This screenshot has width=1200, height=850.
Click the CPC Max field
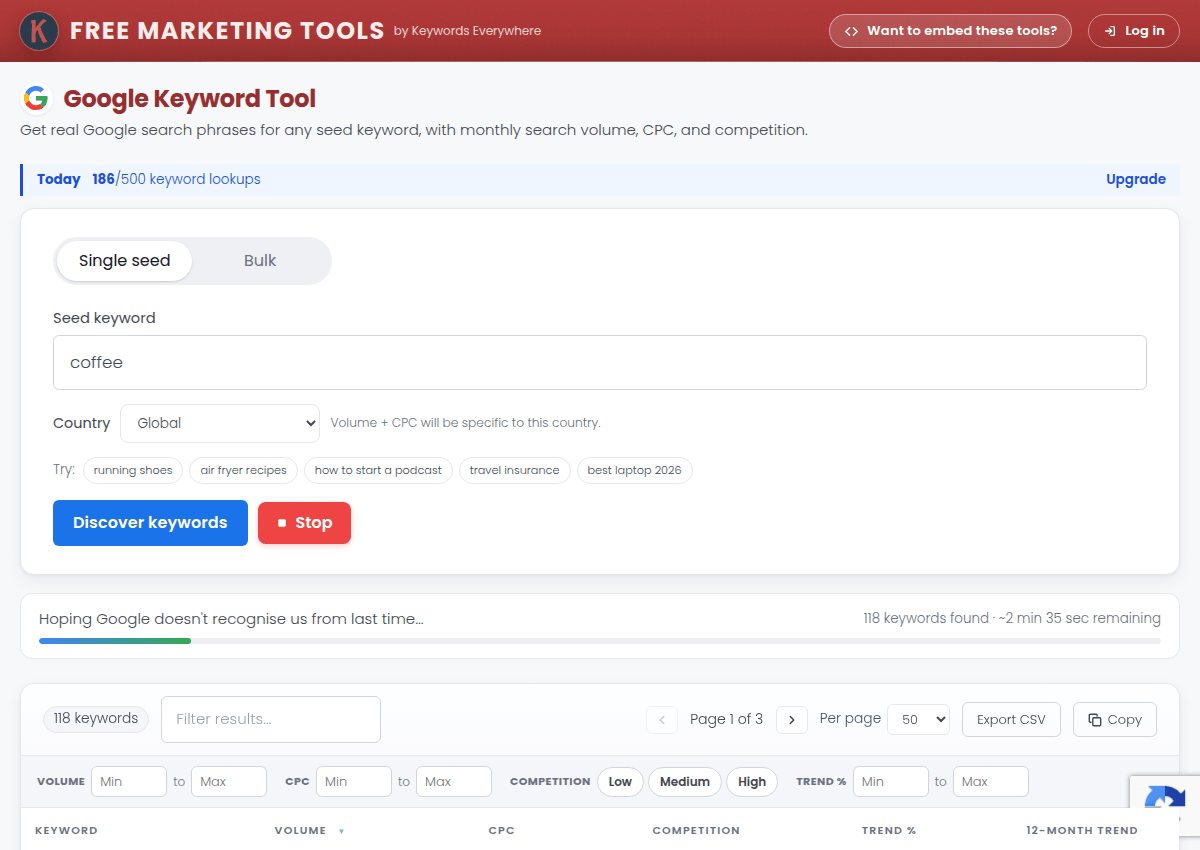(454, 782)
